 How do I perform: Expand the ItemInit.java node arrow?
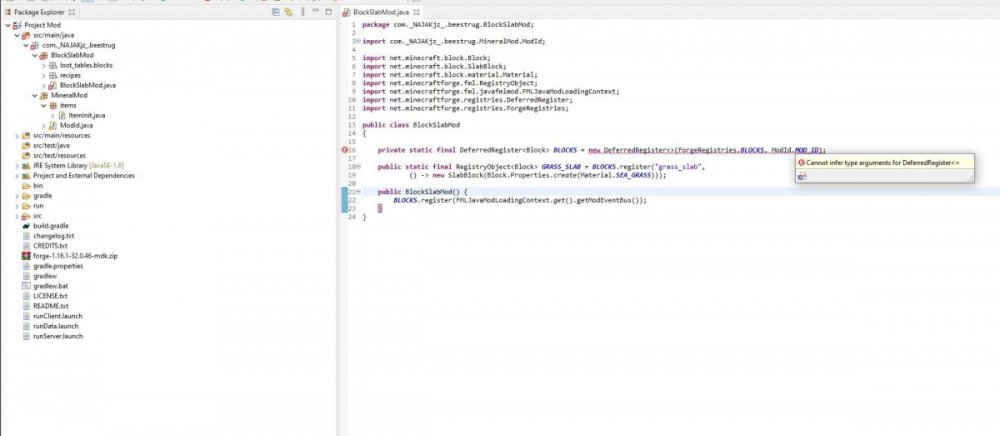(x=53, y=116)
